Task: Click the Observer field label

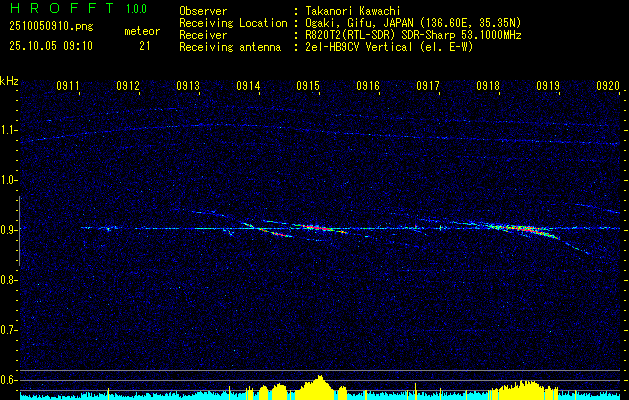Action: (x=203, y=11)
